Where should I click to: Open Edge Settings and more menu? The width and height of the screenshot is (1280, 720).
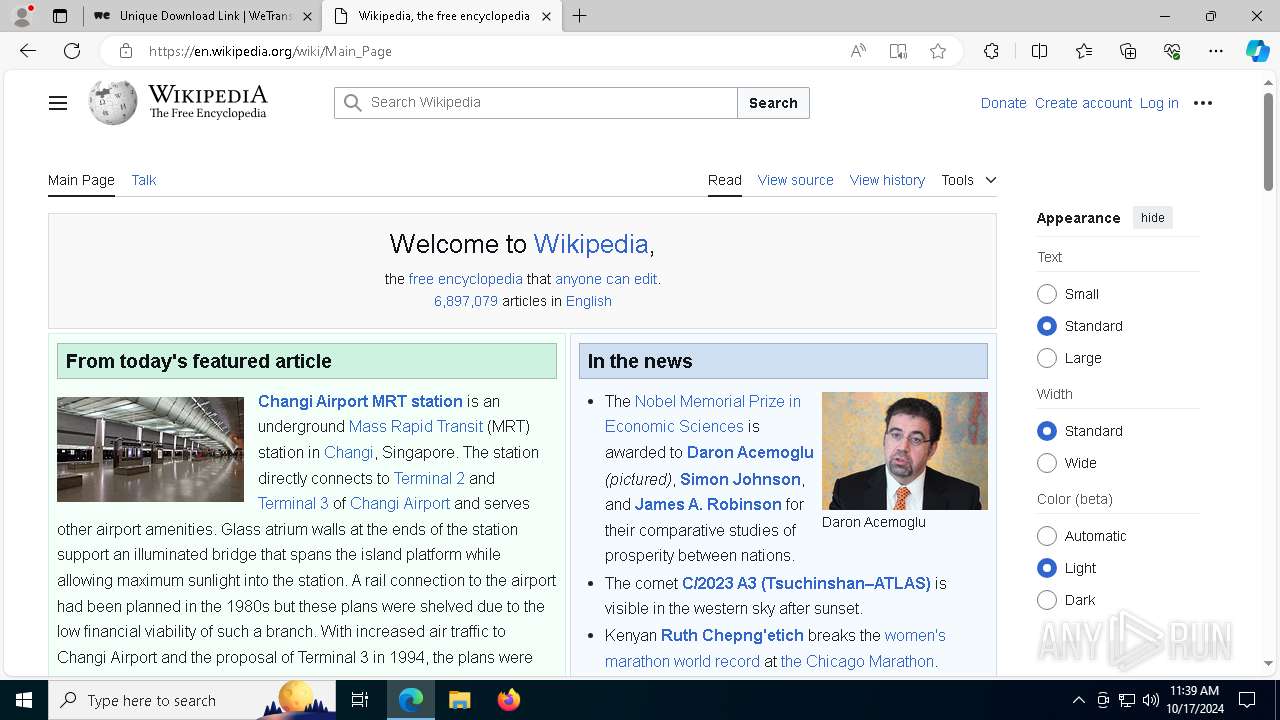[x=1216, y=51]
